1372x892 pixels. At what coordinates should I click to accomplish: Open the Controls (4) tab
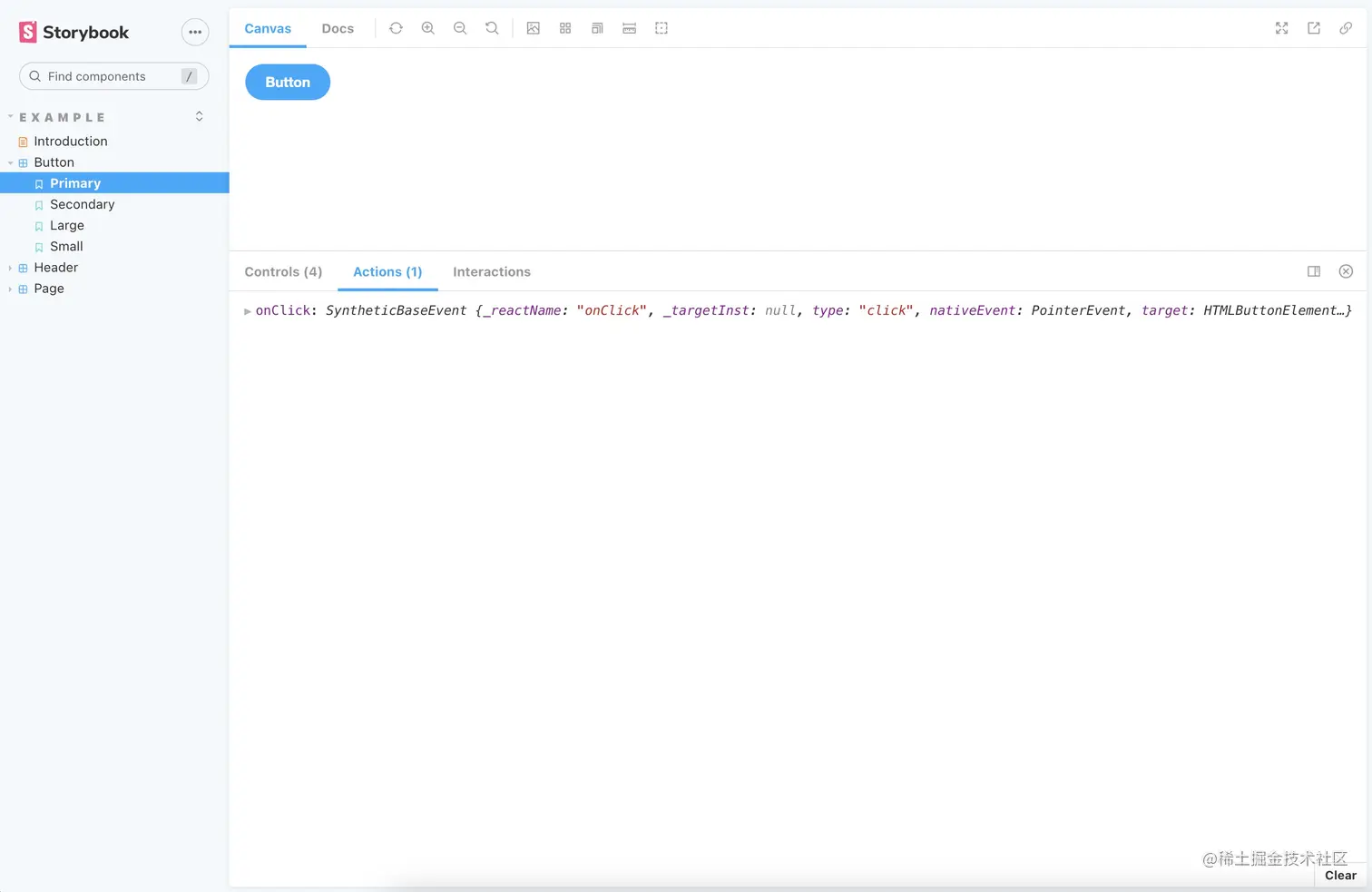coord(283,271)
